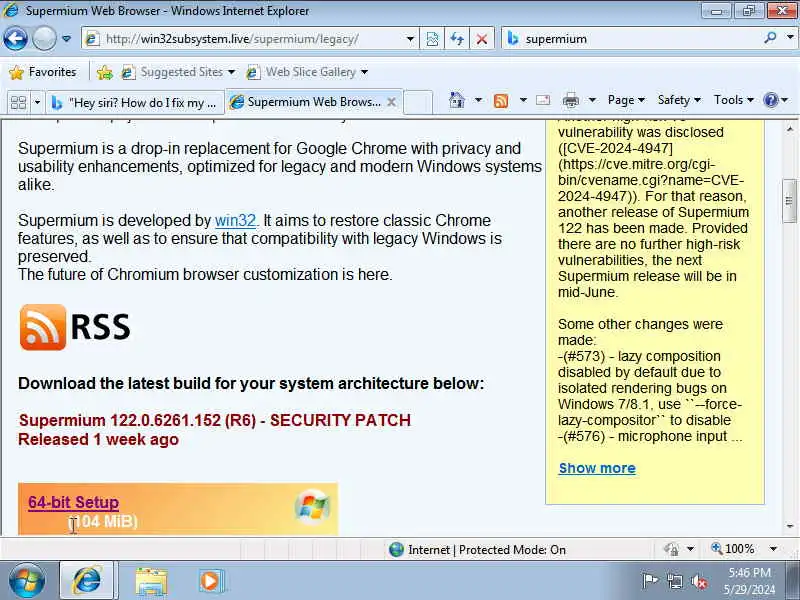Go back with the Back arrow button
Screen dimensions: 800x600
15,39
